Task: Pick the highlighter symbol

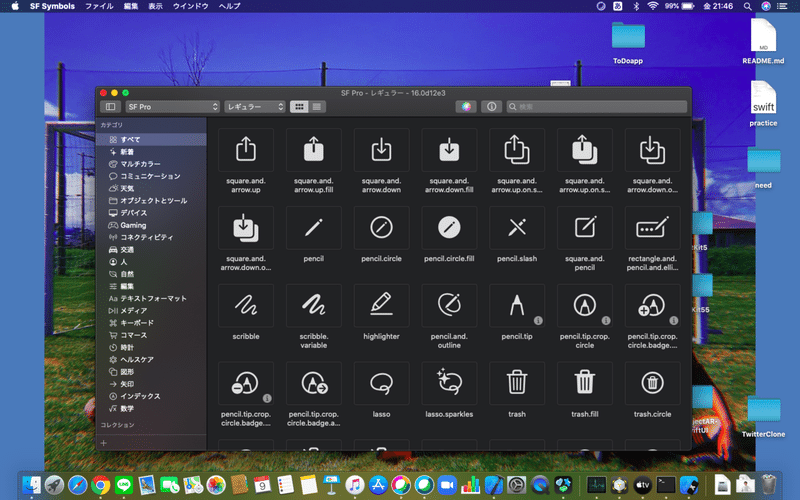Action: (x=381, y=304)
